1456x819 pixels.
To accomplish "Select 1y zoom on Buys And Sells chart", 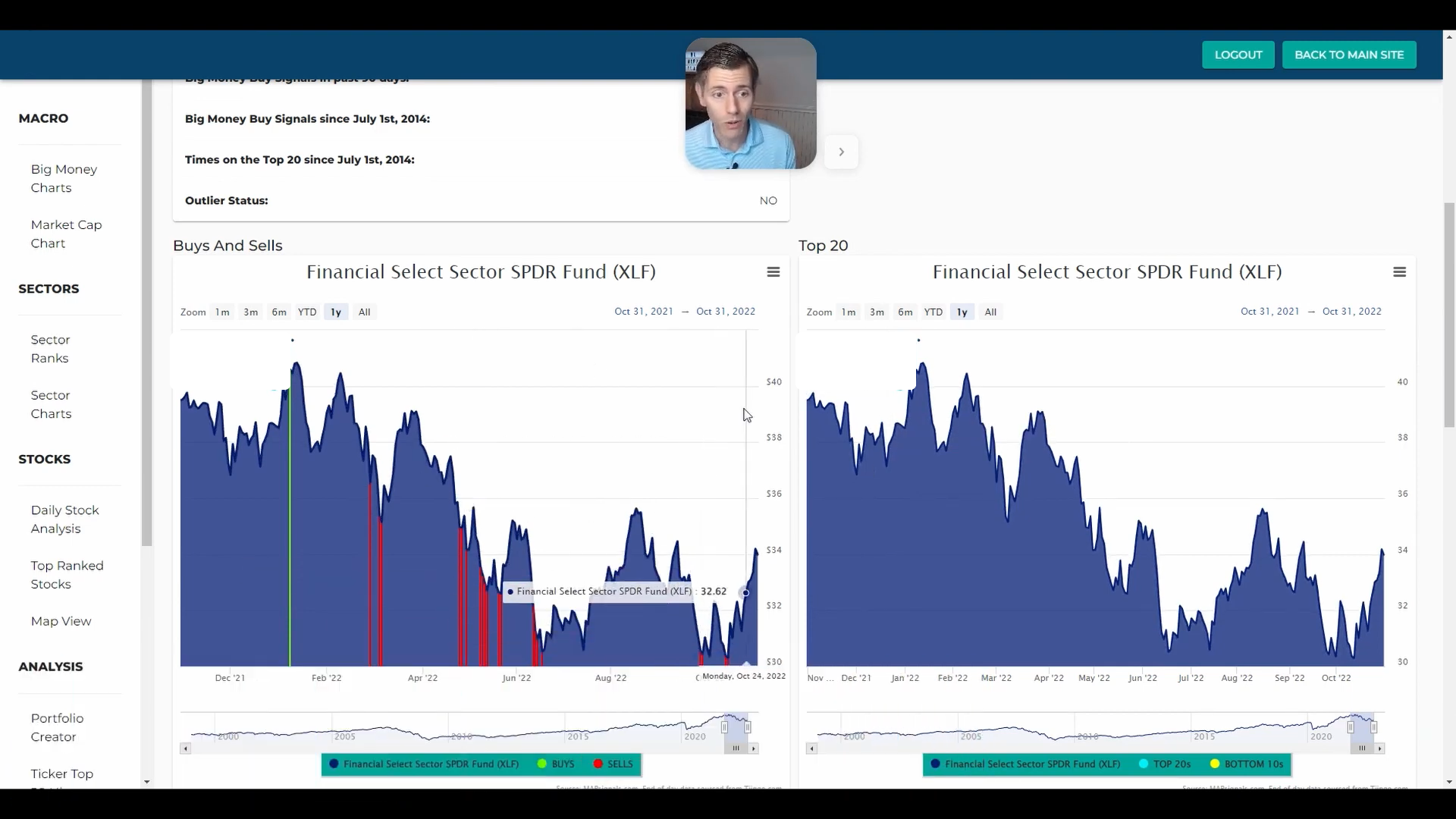I will click(336, 312).
